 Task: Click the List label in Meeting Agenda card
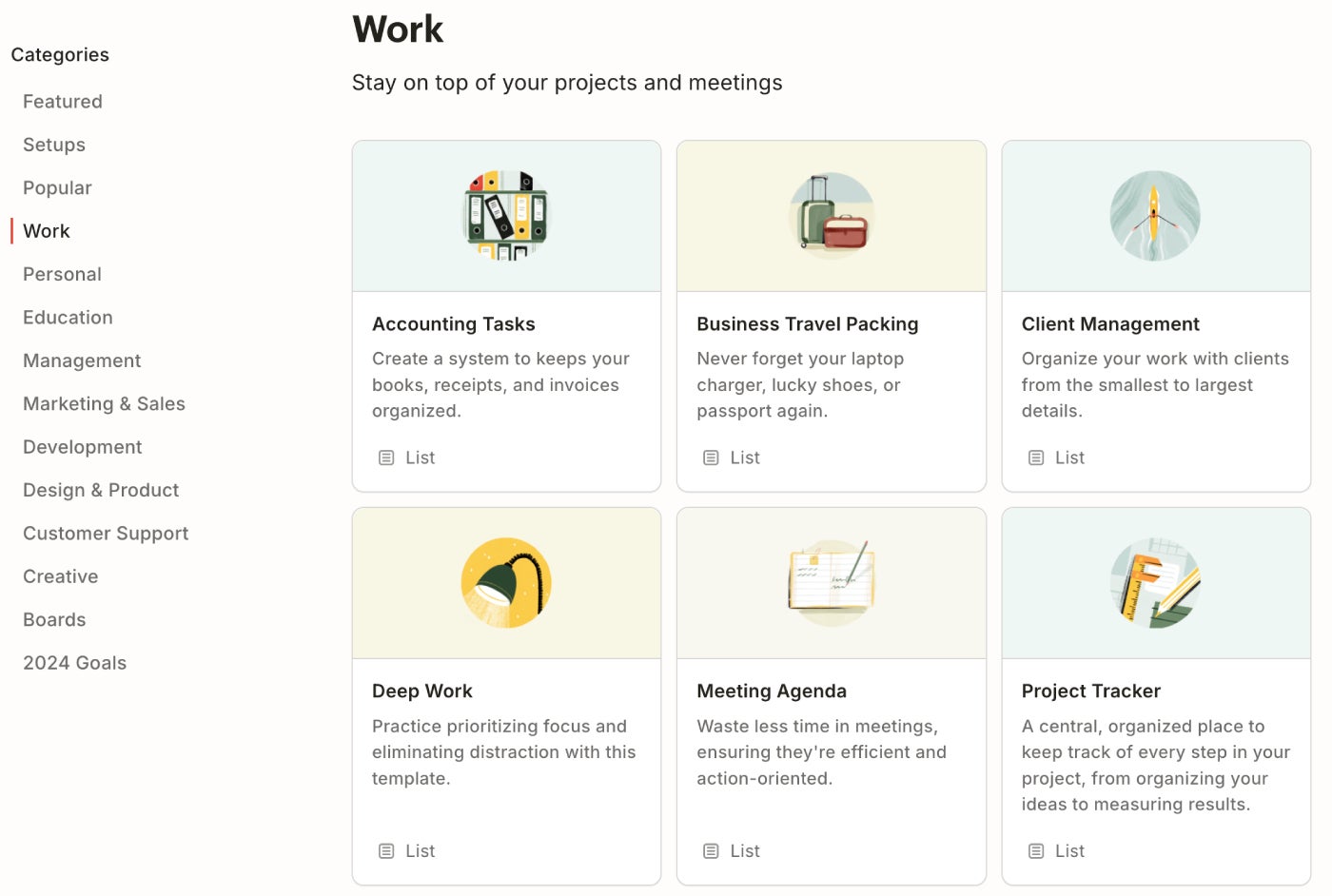tap(745, 851)
